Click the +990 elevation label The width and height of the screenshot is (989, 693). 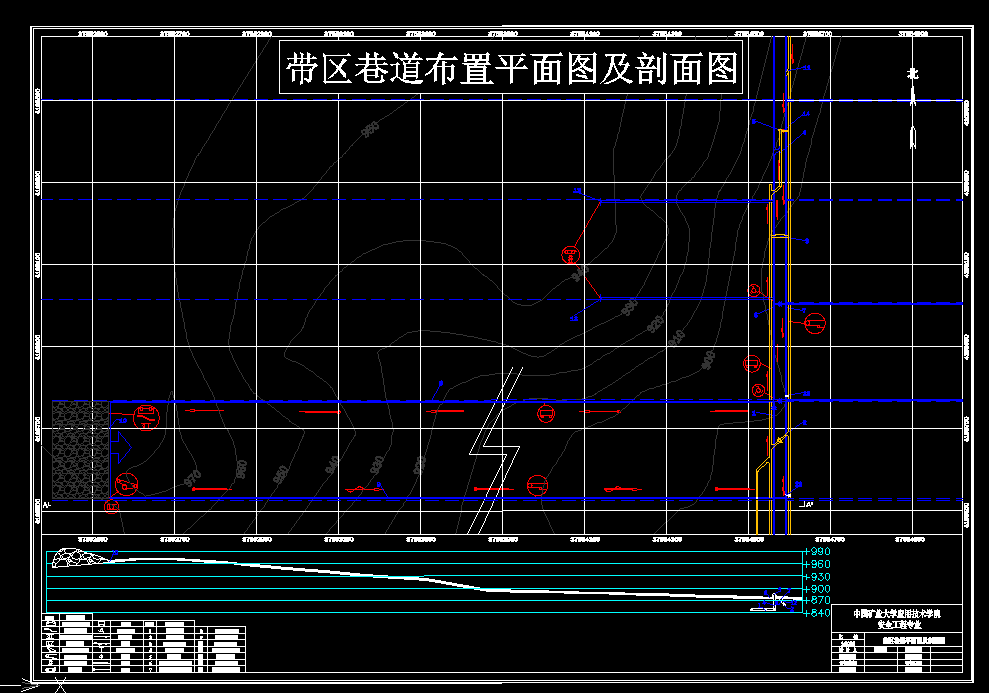pos(817,552)
